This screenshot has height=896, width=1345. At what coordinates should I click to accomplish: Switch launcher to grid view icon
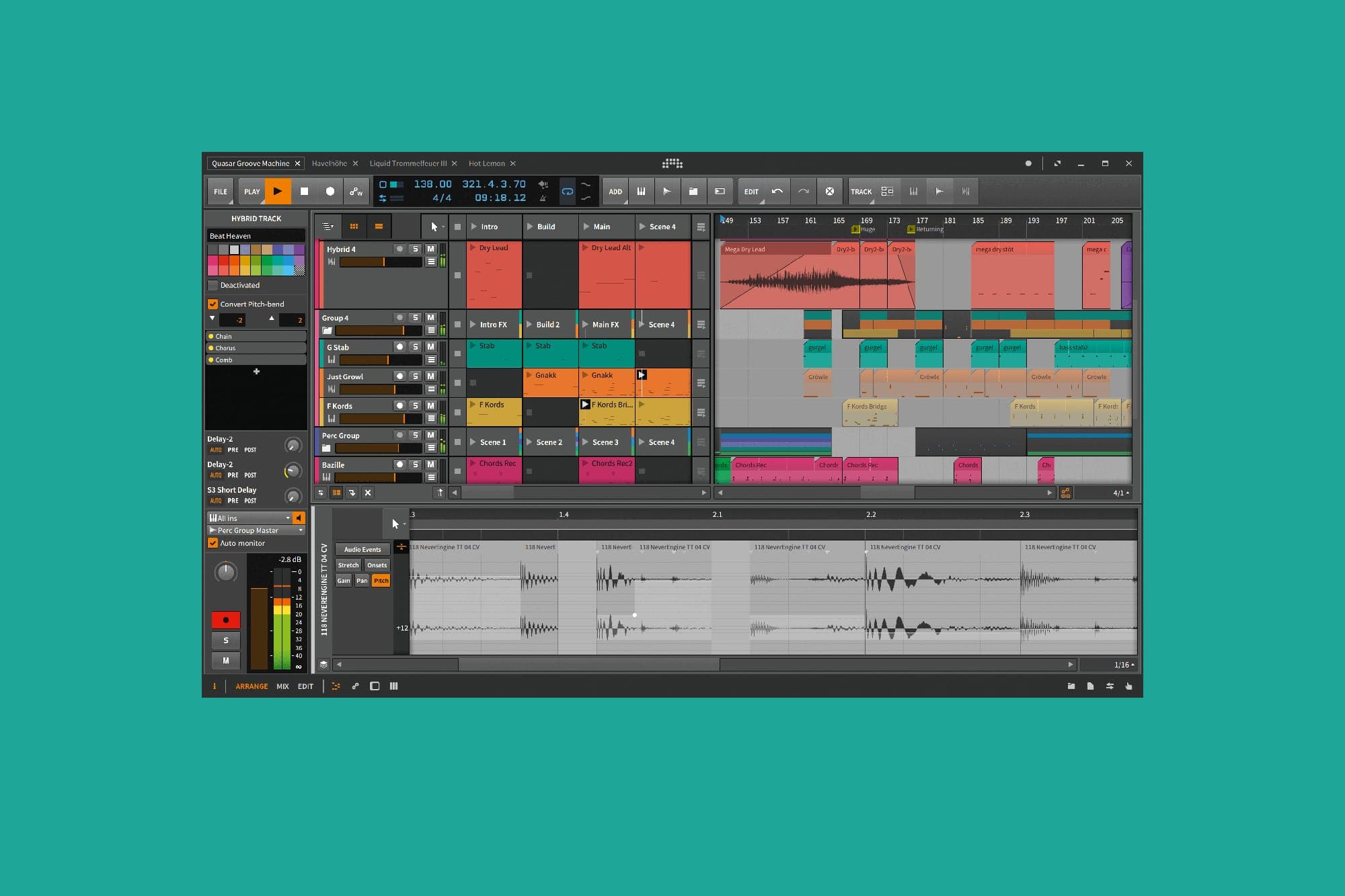(354, 227)
